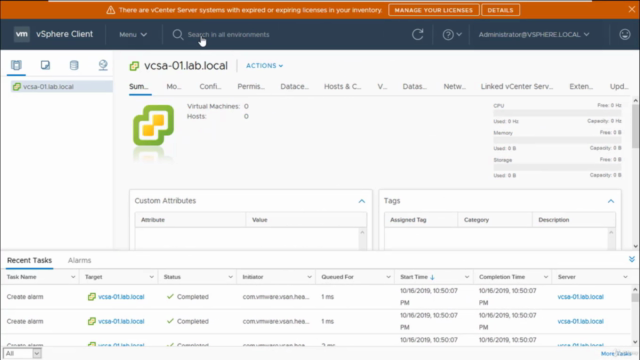
Task: Open first task's vcsa-01.lab.local target link
Action: click(121, 297)
